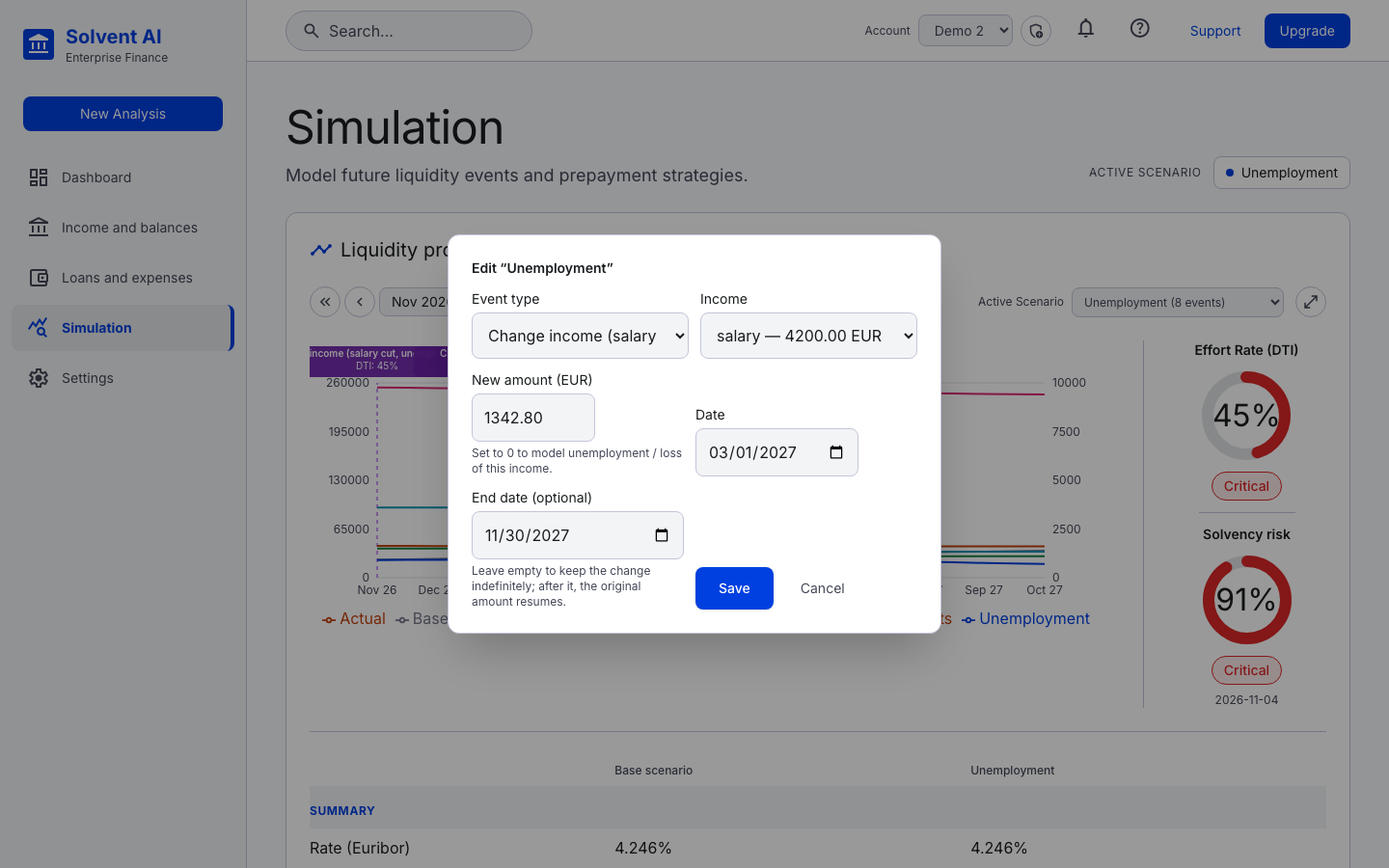Click the Solvent AI bank logo icon
This screenshot has width=1389, height=868.
(x=39, y=44)
